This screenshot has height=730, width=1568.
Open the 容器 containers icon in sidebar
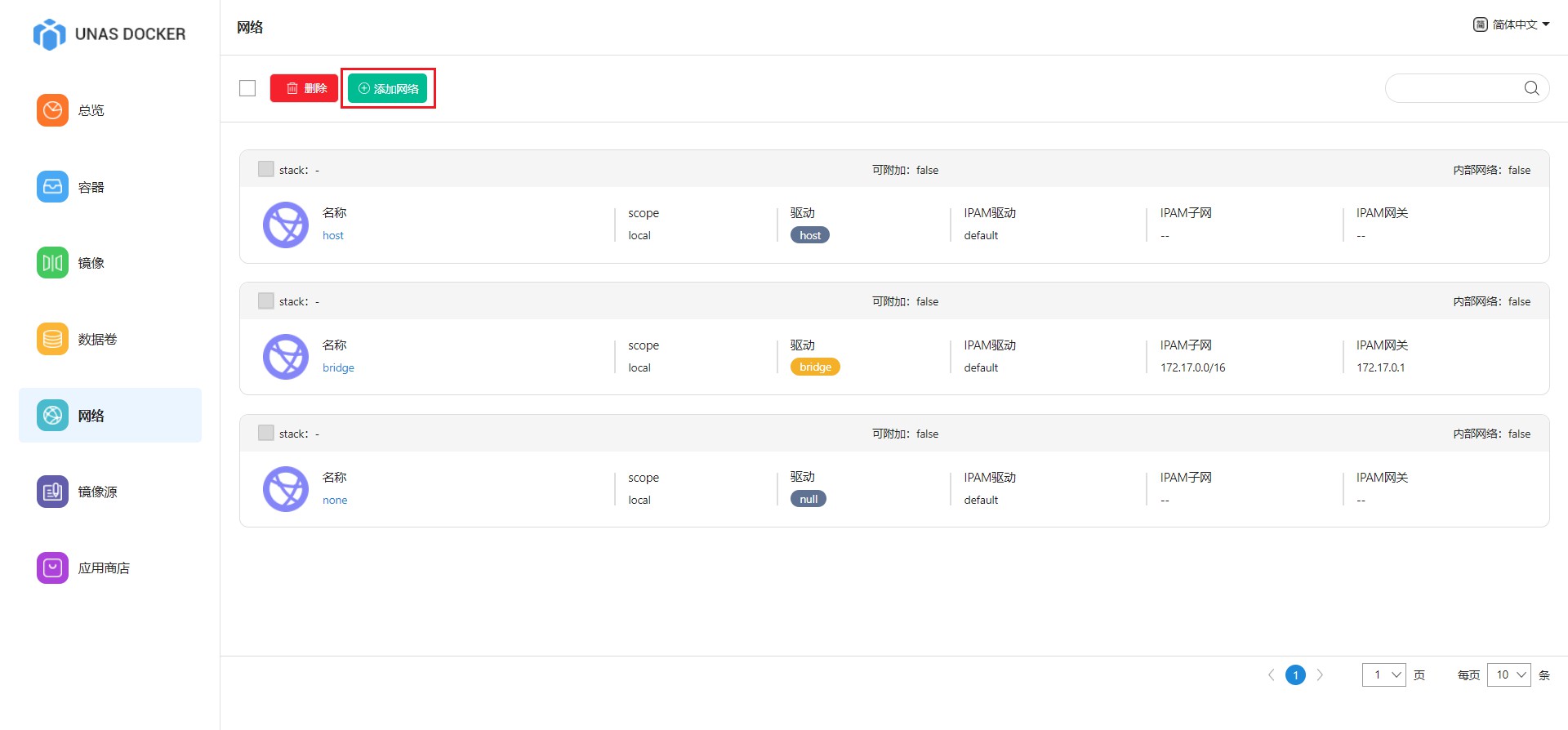pos(52,187)
